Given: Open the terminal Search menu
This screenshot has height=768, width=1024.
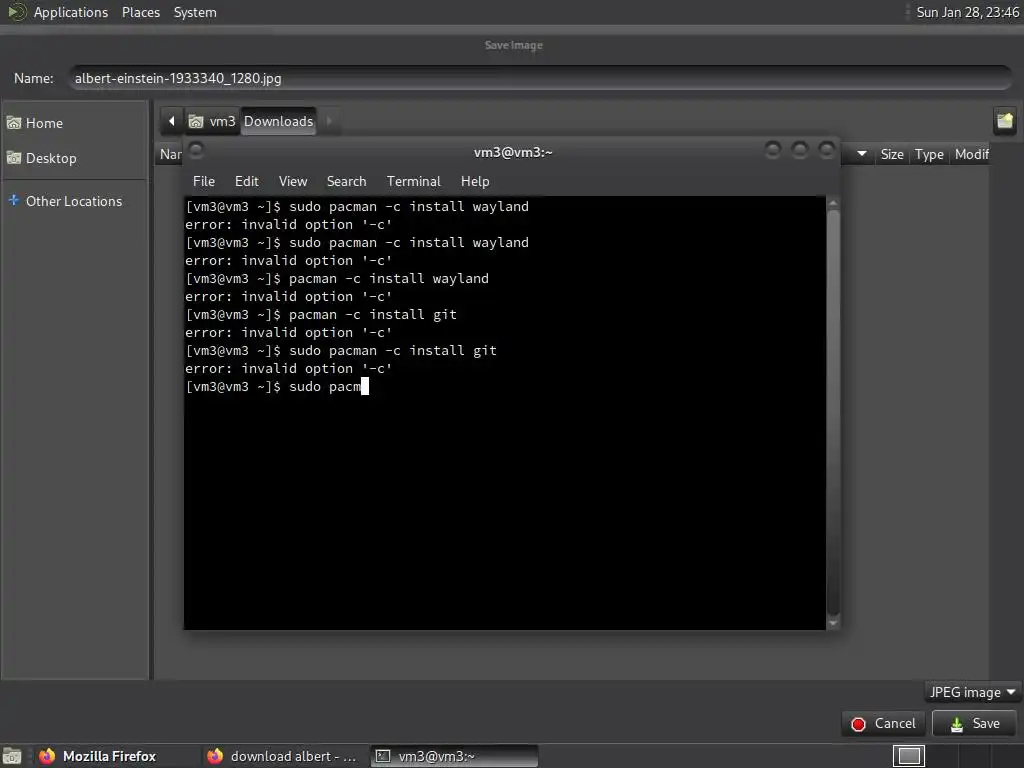Looking at the screenshot, I should pos(346,182).
